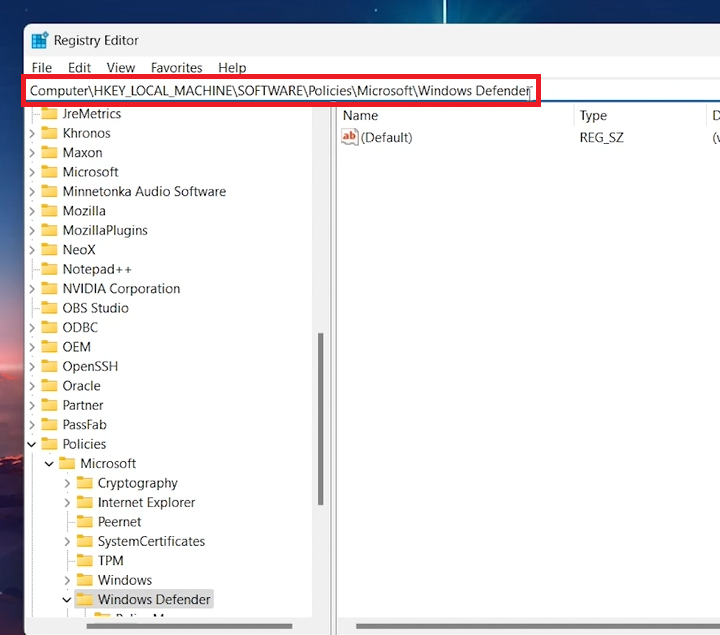720x635 pixels.
Task: Collapse the Policies key
Action: [32, 444]
